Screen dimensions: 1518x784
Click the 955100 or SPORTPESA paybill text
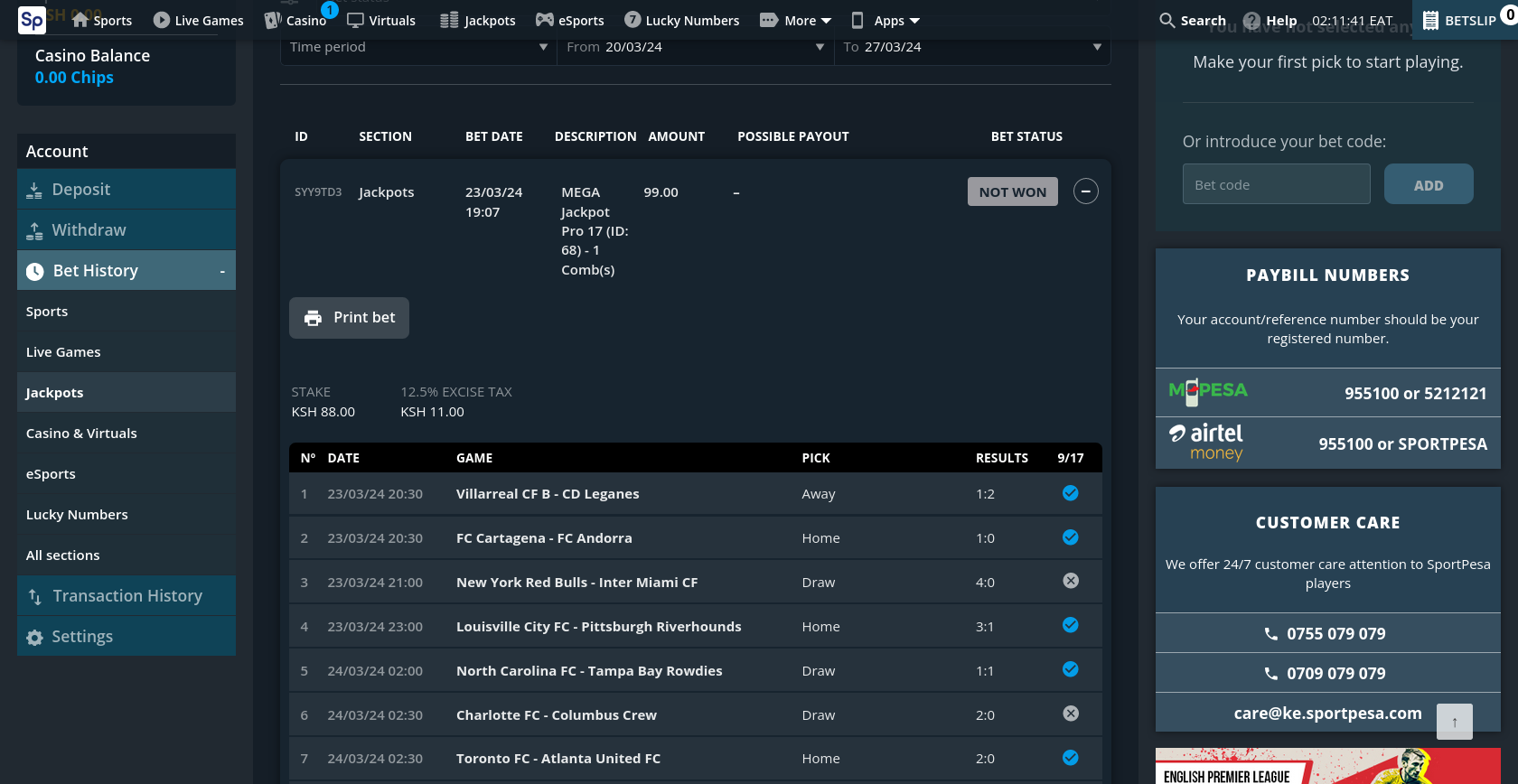point(1402,444)
